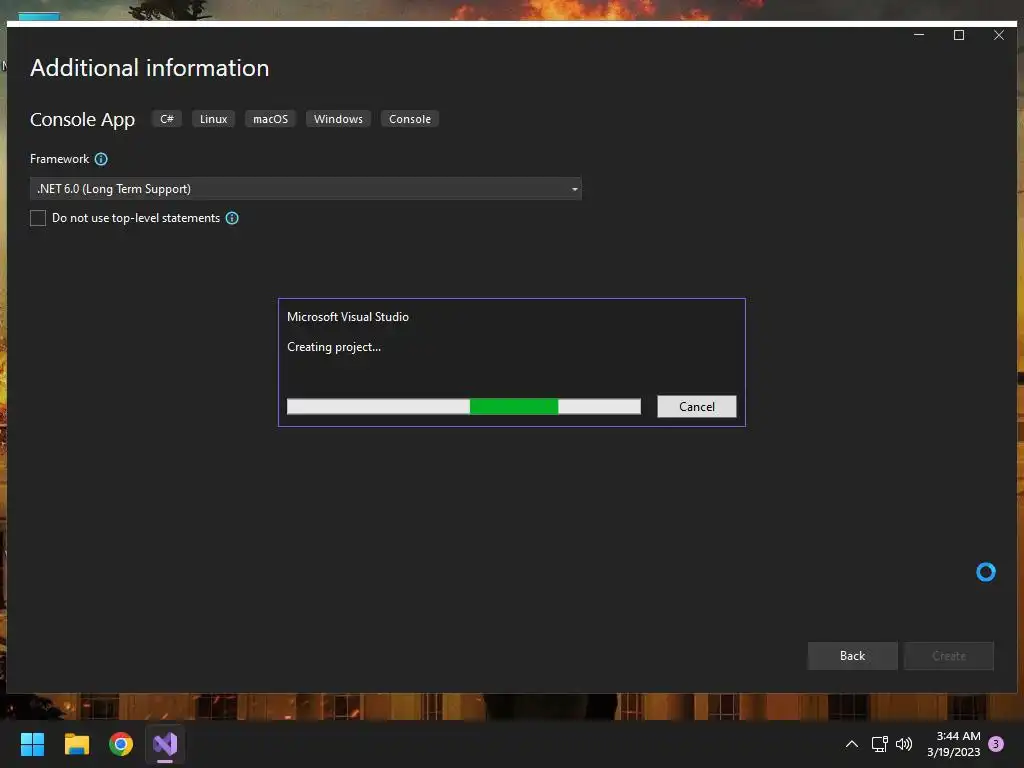Open network status tray icon

point(880,744)
